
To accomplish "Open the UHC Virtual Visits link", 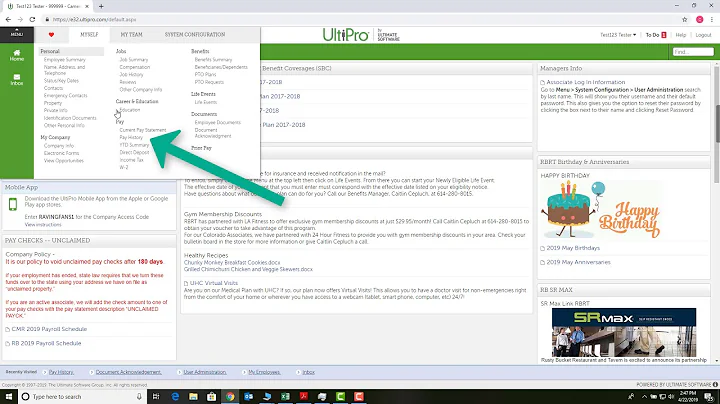I will [214, 283].
